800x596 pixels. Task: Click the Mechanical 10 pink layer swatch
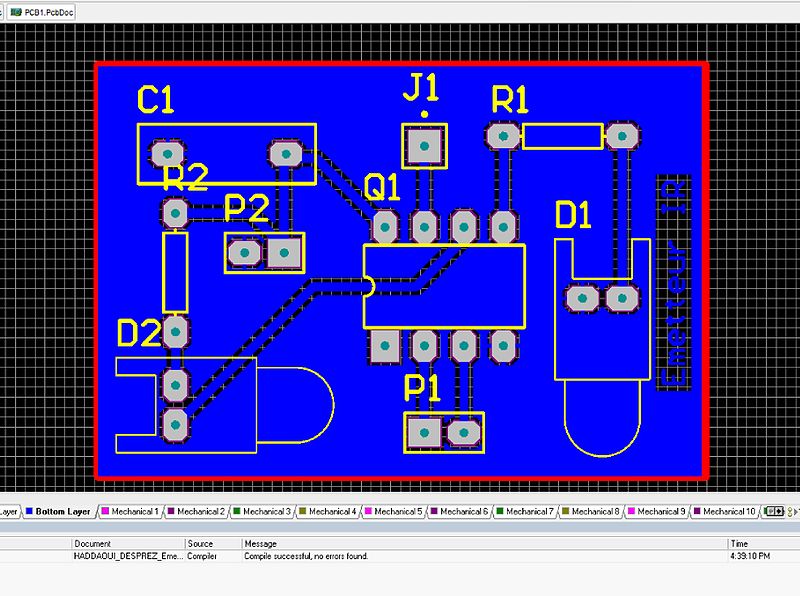pos(696,511)
